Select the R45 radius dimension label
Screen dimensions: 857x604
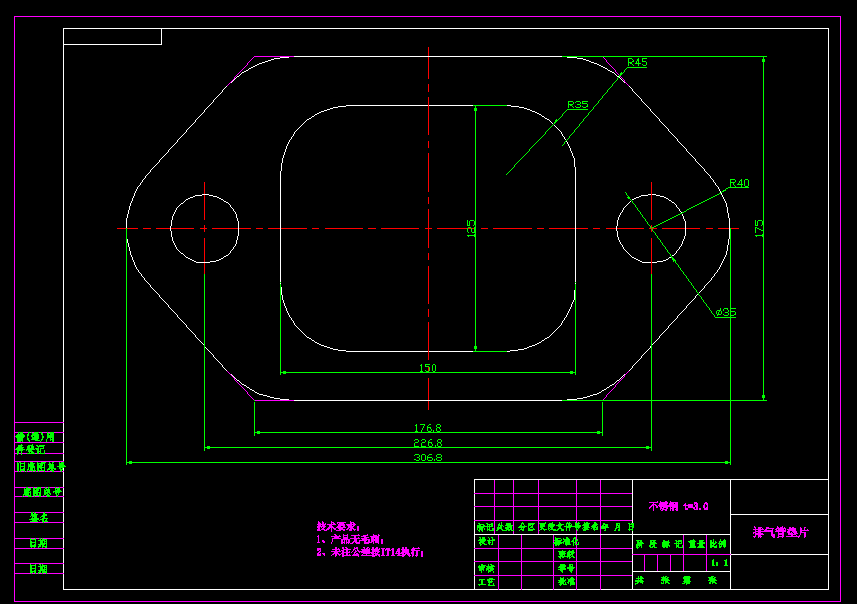(637, 62)
